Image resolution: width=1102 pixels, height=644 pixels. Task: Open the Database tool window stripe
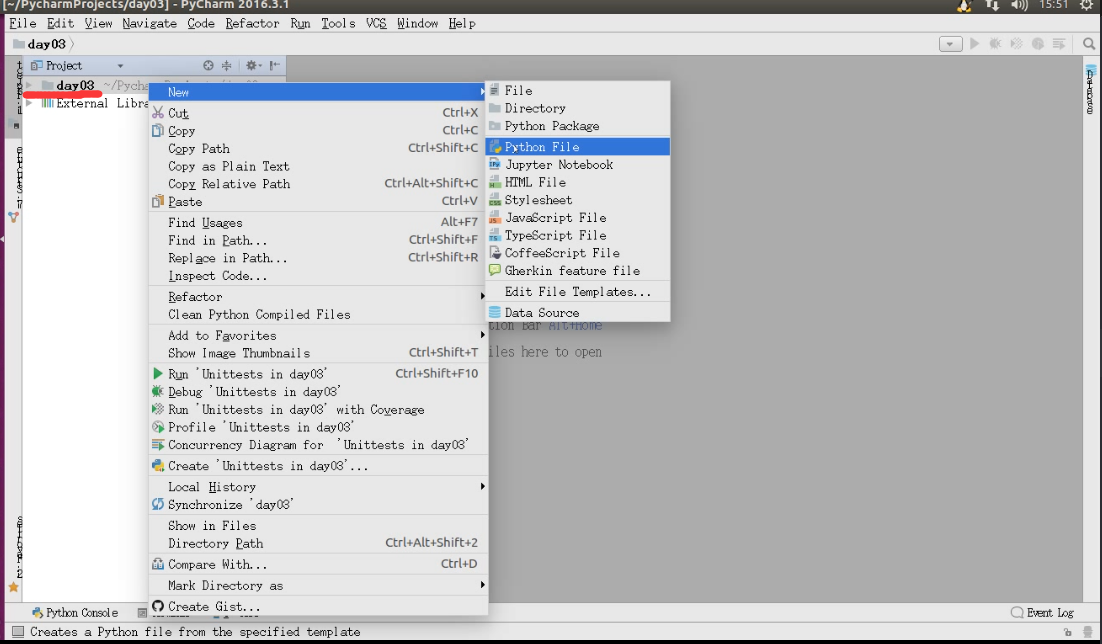point(1091,89)
